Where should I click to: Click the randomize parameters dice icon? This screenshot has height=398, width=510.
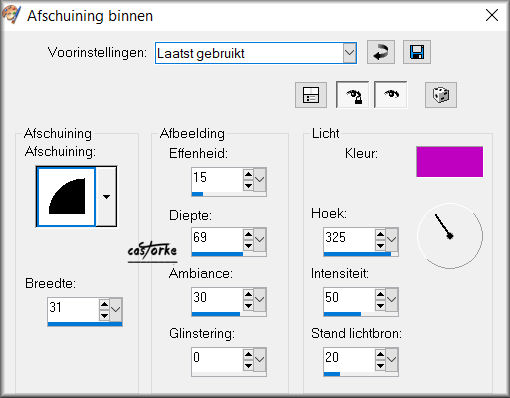click(x=441, y=95)
